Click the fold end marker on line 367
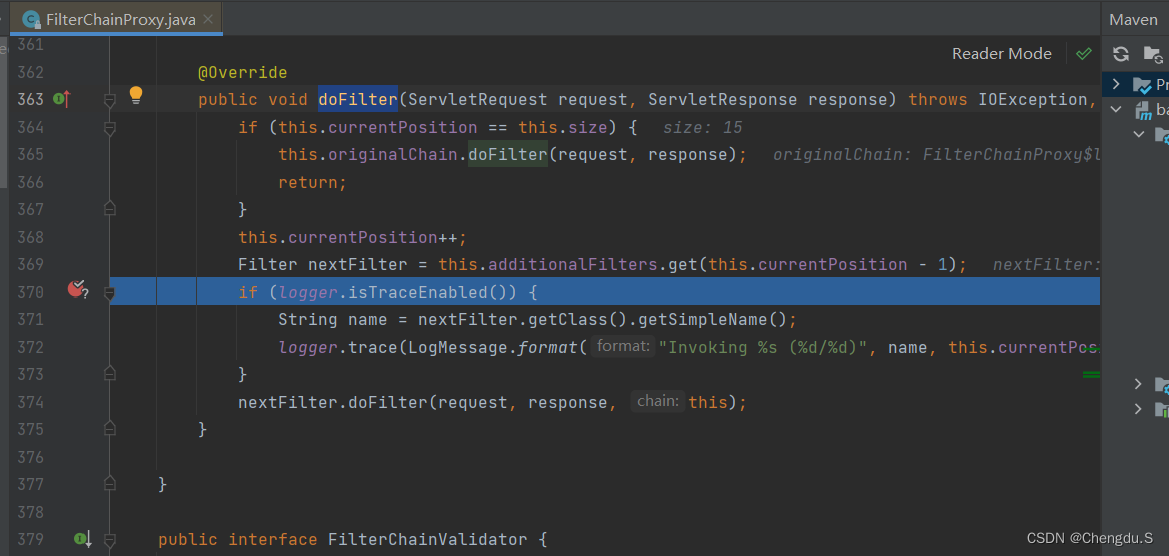This screenshot has height=556, width=1169. click(x=110, y=209)
